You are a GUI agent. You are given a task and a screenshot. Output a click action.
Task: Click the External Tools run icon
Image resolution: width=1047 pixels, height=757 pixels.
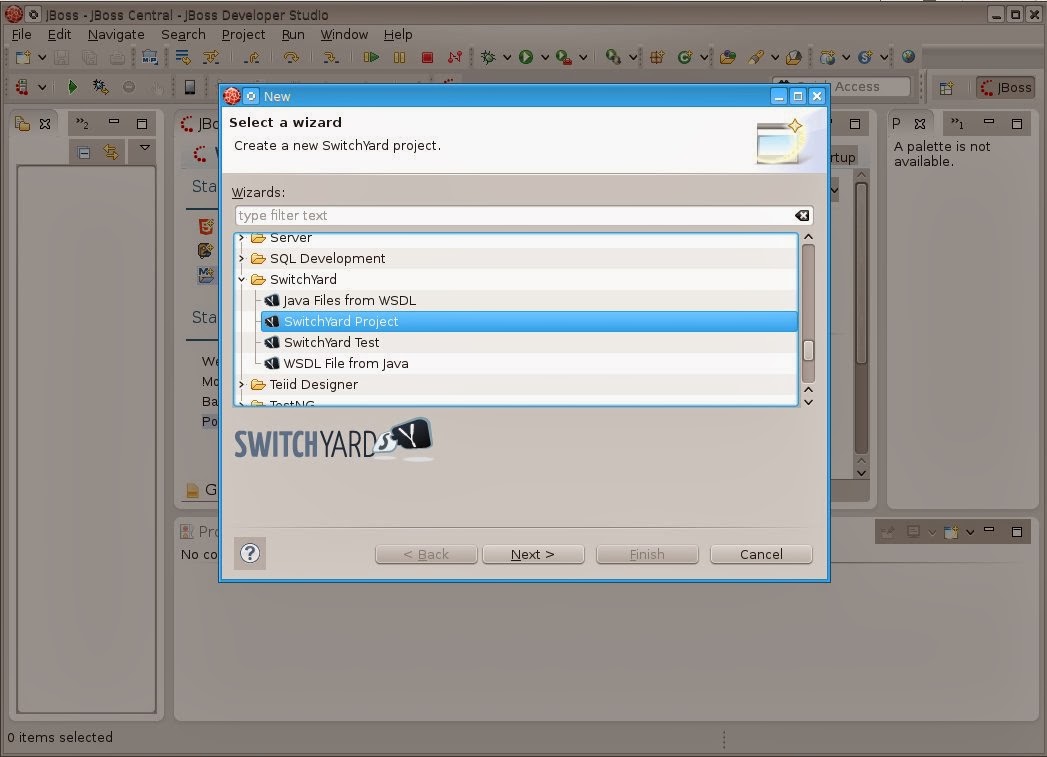pyautogui.click(x=612, y=58)
